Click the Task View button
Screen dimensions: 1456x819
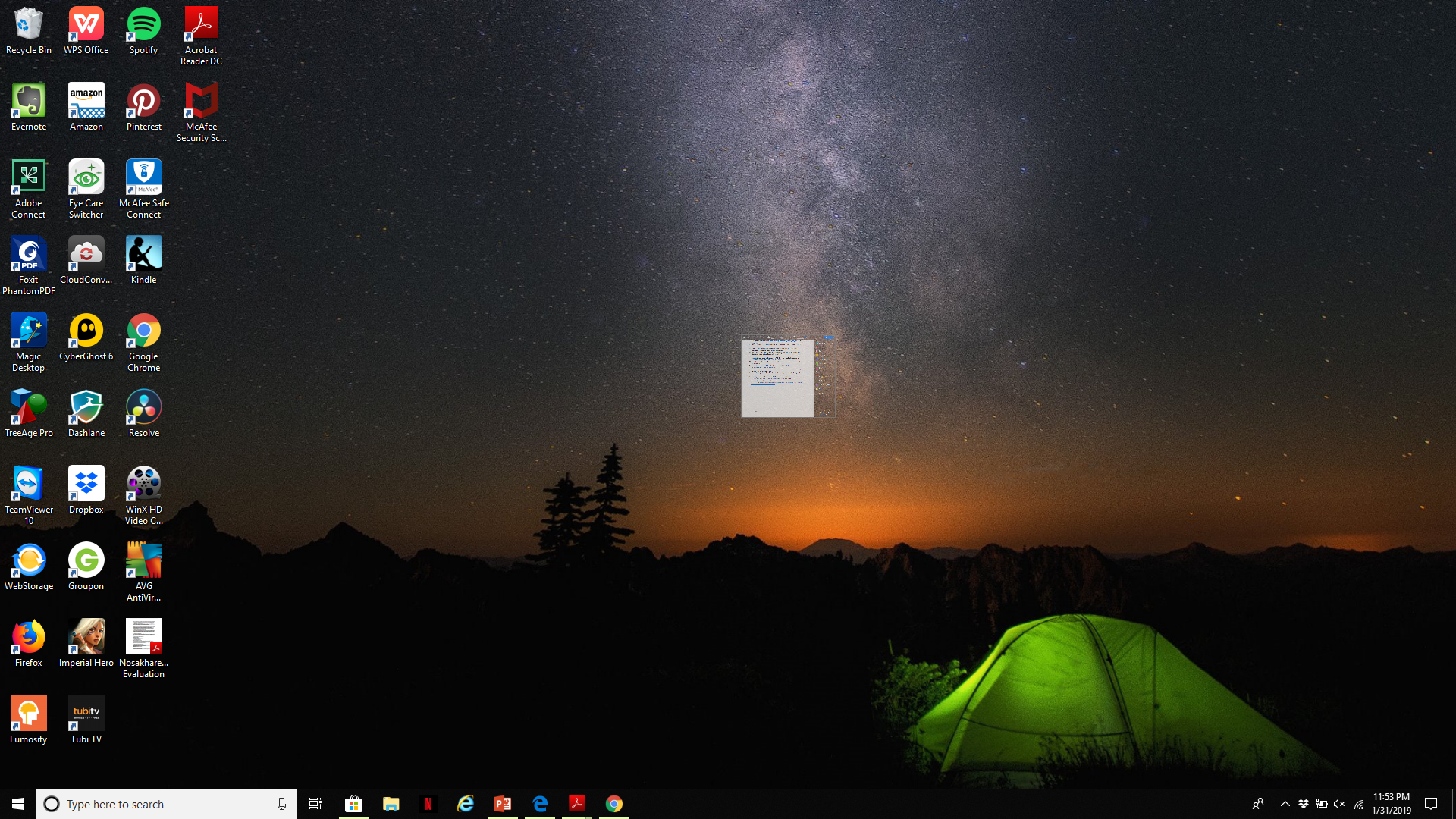(315, 804)
